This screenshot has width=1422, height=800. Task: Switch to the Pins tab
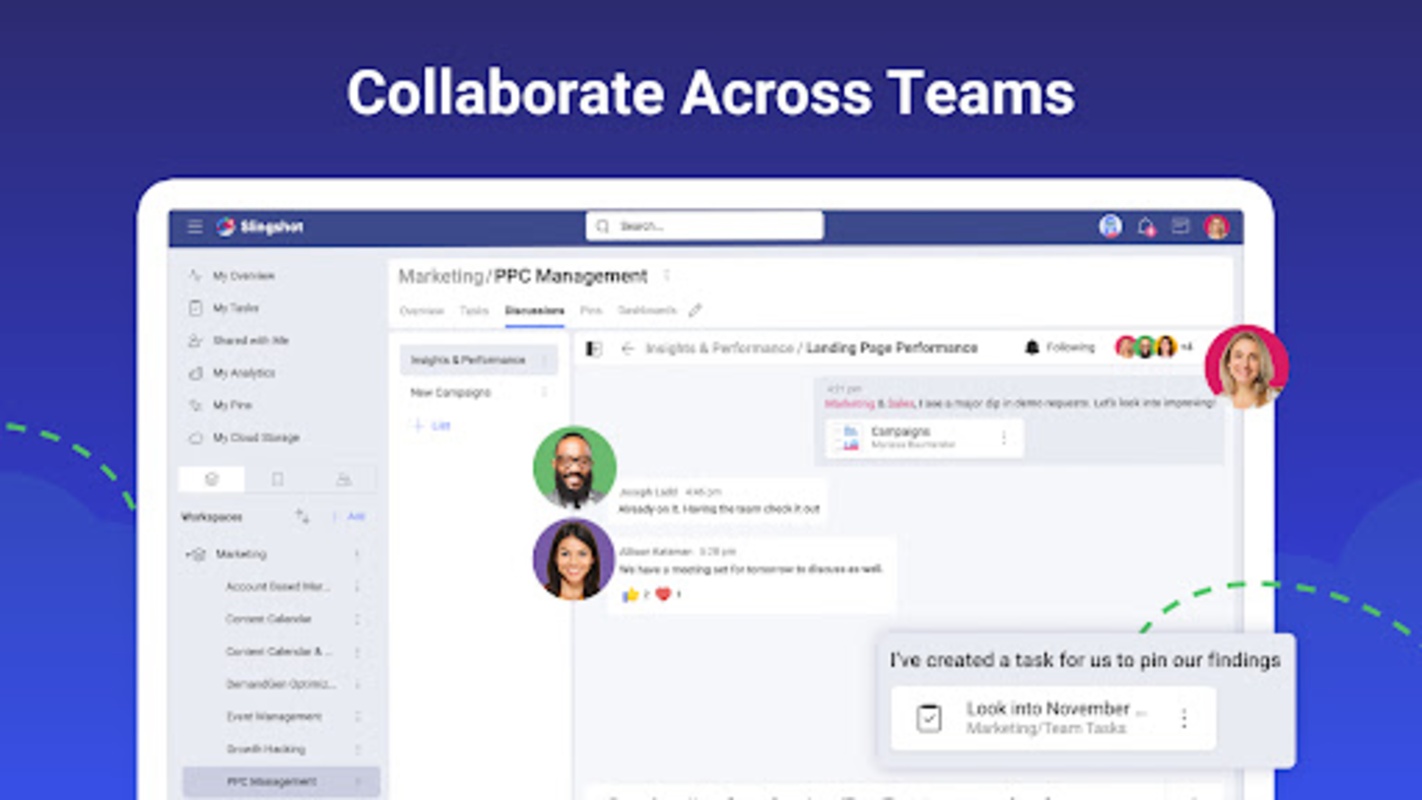click(591, 311)
